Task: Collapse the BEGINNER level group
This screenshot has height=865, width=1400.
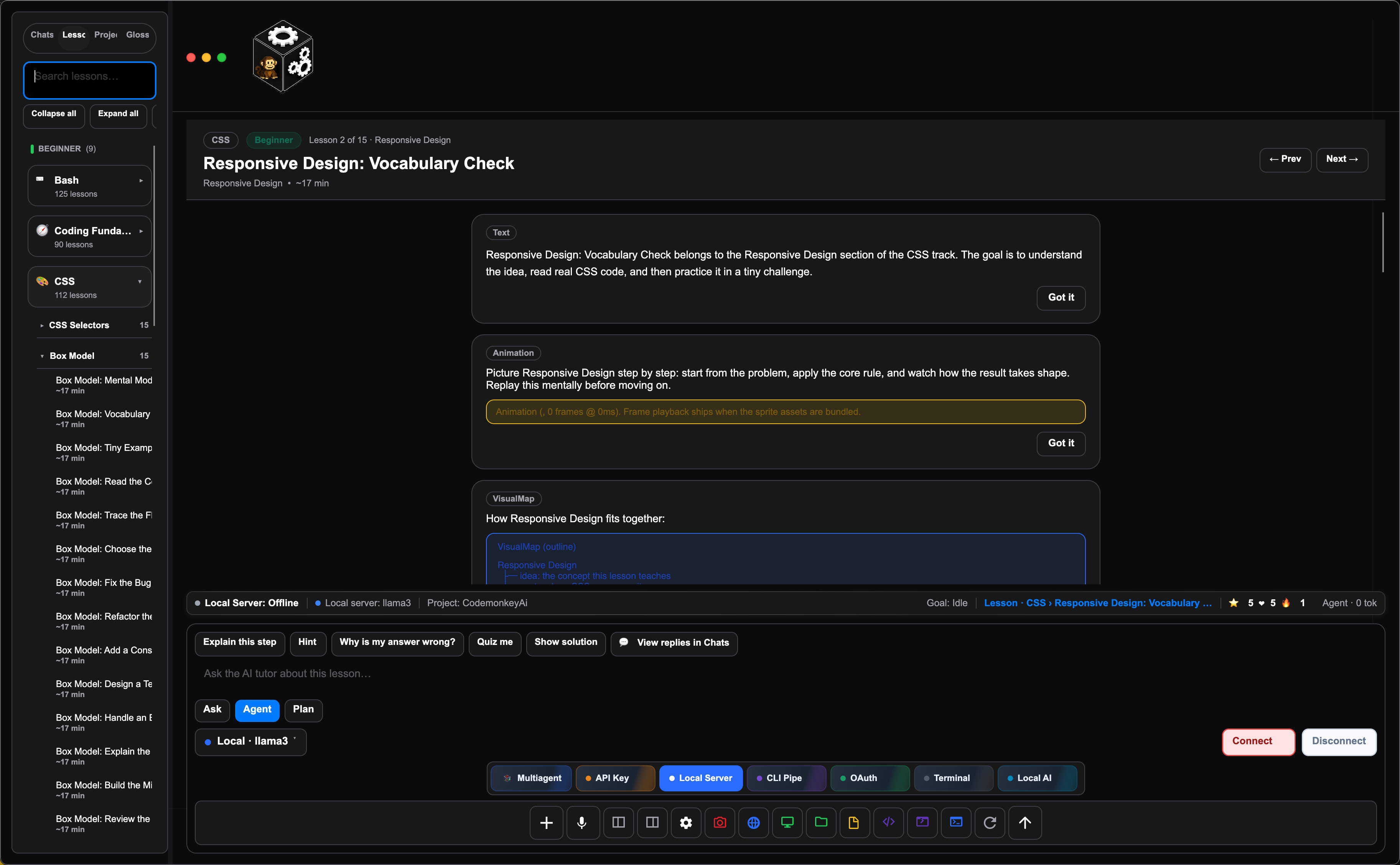Action: pos(63,149)
